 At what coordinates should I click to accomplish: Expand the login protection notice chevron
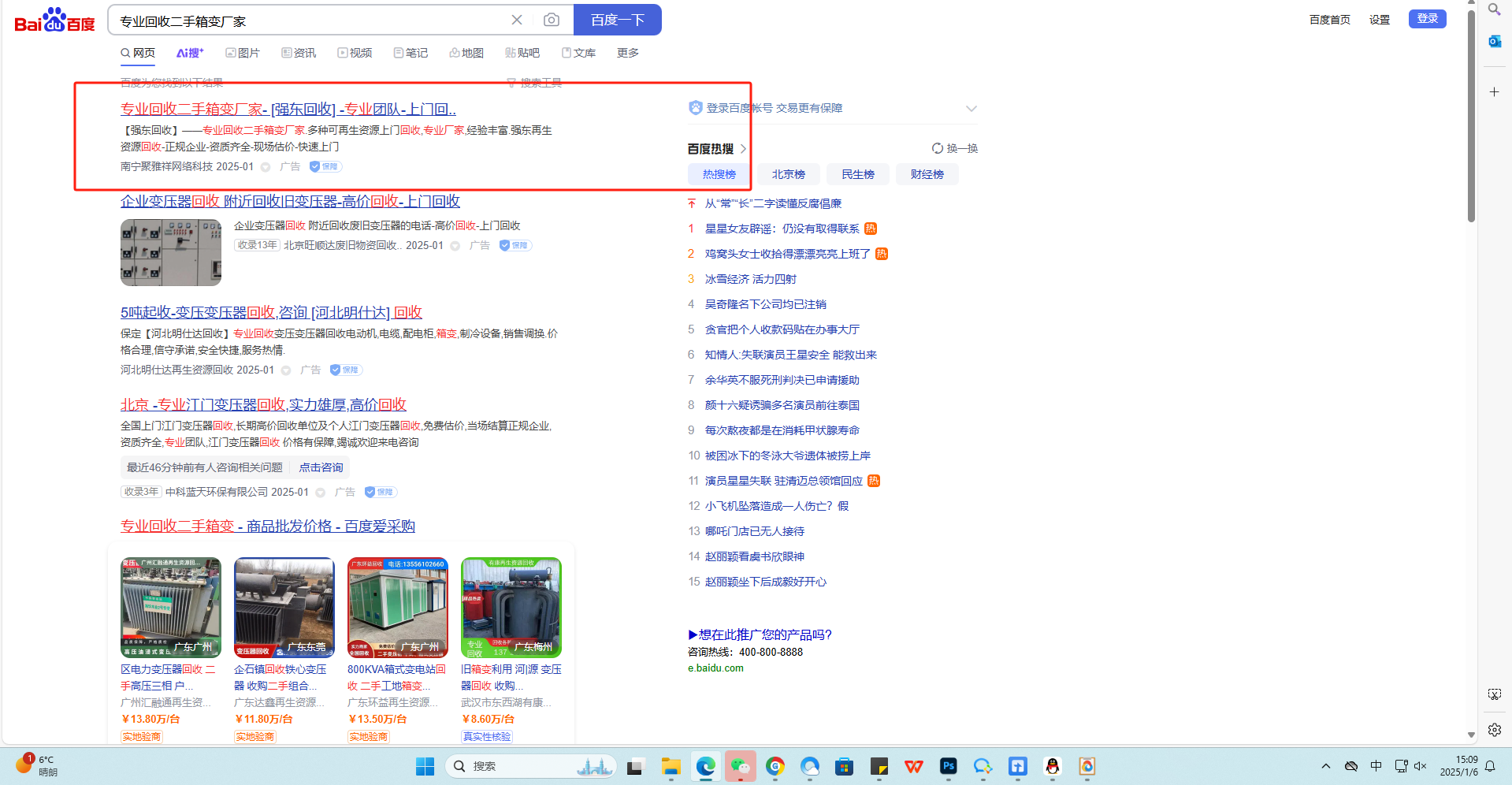point(971,109)
